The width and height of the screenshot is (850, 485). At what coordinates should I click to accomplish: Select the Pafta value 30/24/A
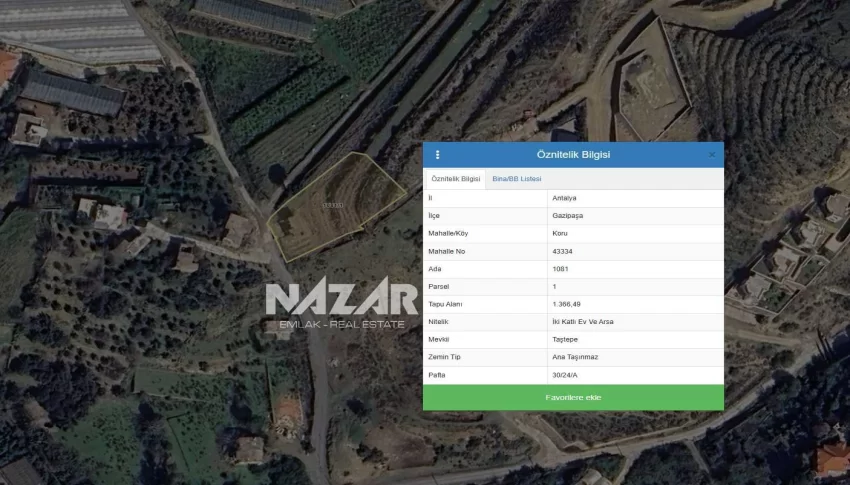coord(565,375)
